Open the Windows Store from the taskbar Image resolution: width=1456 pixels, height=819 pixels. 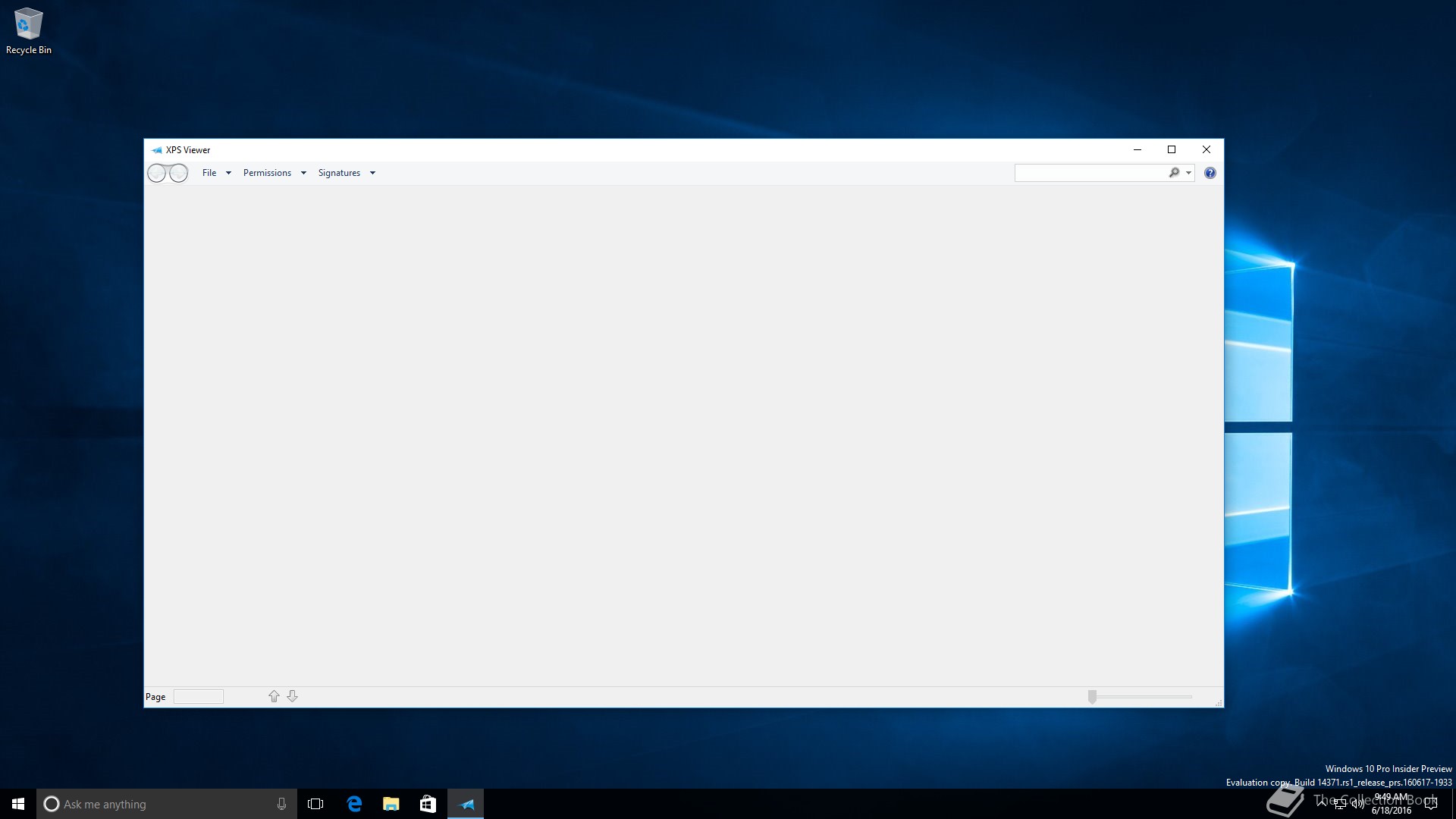(x=428, y=804)
